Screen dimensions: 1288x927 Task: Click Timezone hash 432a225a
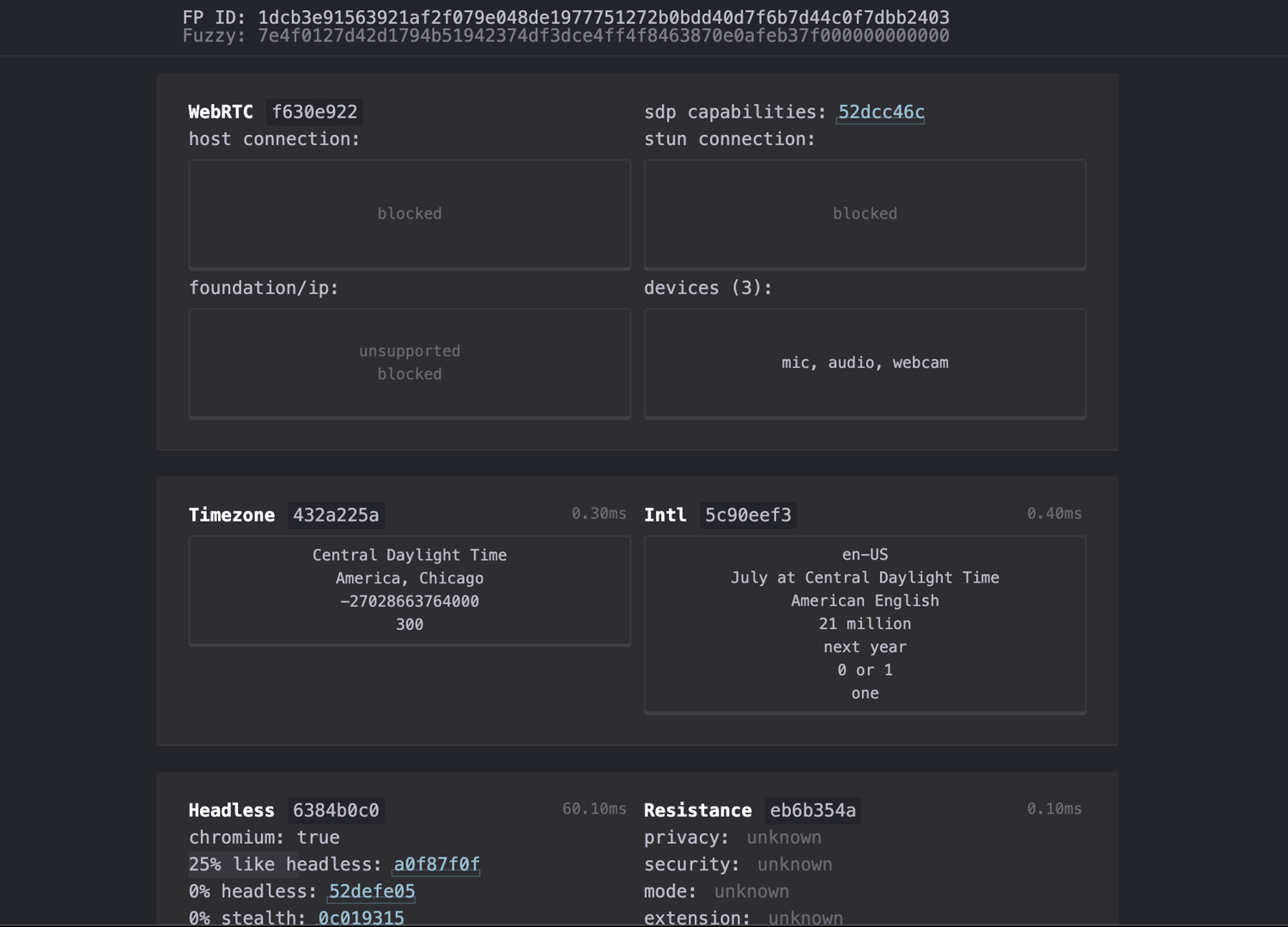tap(336, 515)
